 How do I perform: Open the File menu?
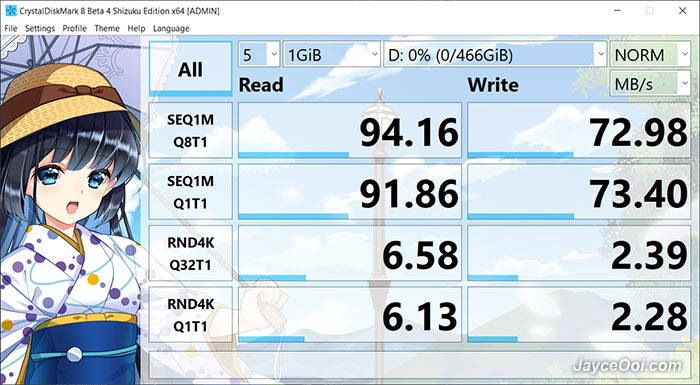tap(11, 28)
